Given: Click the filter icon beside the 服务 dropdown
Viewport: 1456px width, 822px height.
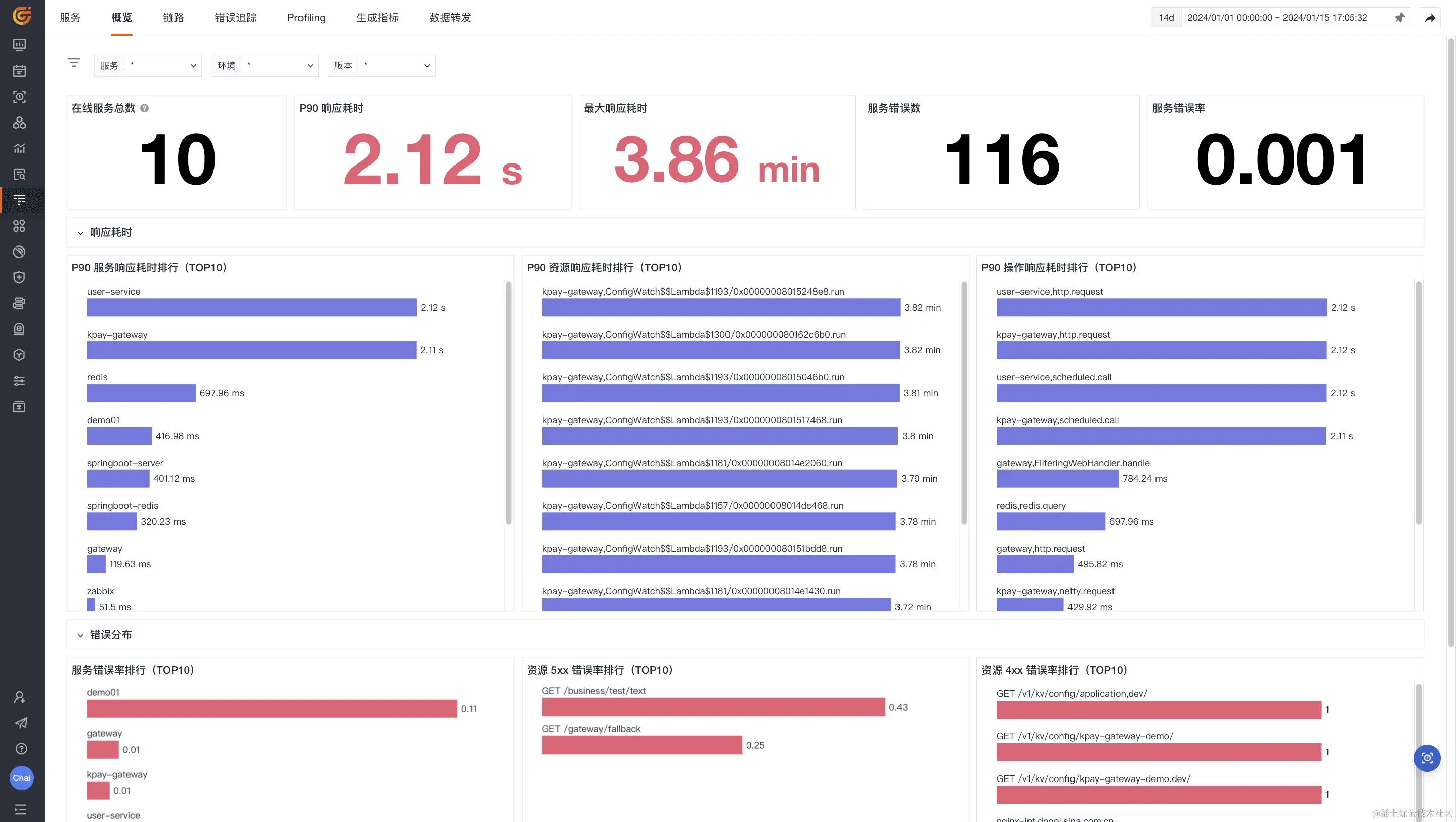Looking at the screenshot, I should (74, 63).
